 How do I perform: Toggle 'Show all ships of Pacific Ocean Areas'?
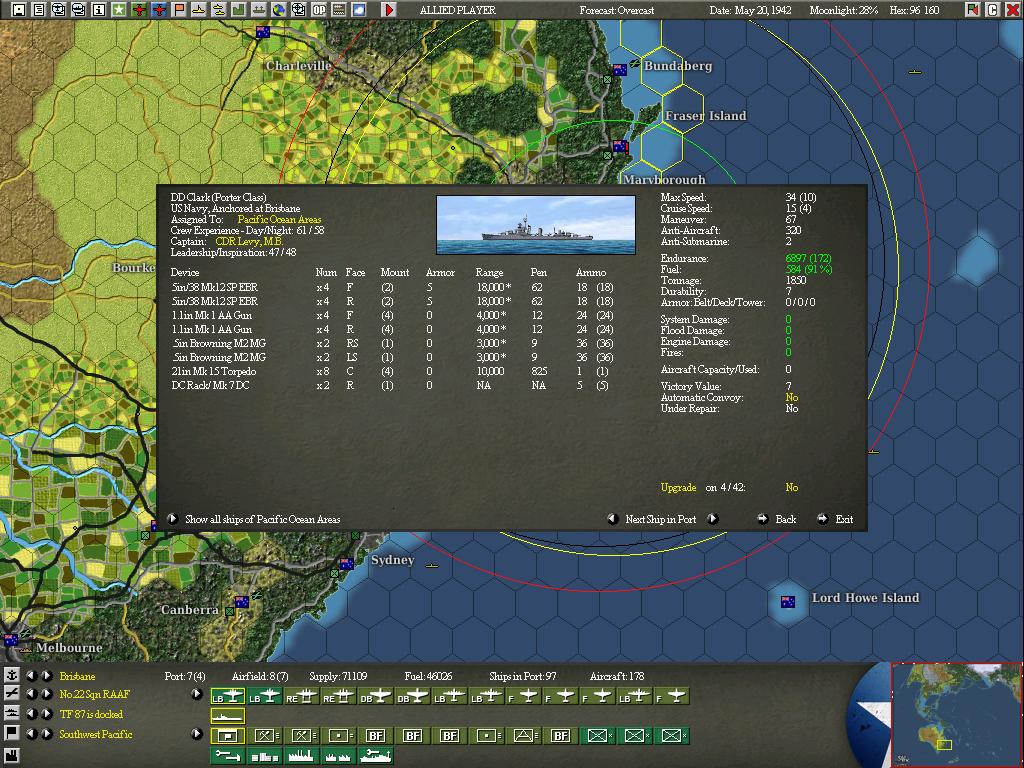pos(172,519)
